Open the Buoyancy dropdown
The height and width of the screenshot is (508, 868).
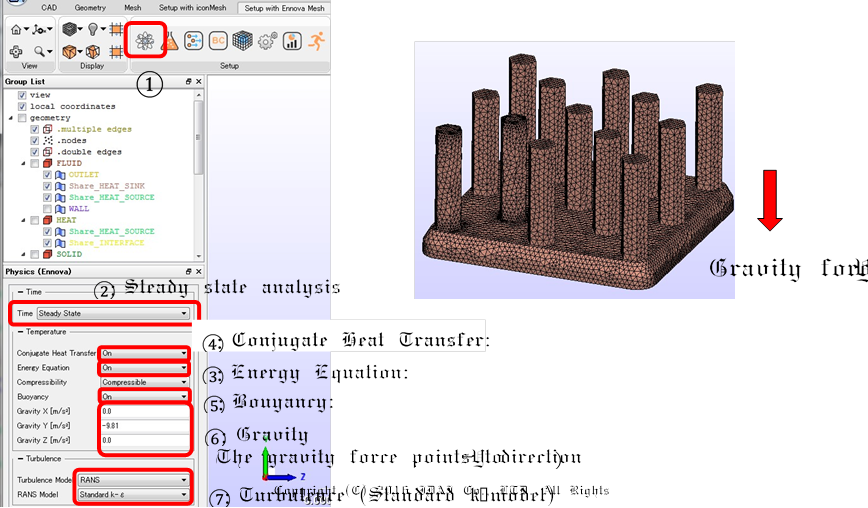[144, 397]
